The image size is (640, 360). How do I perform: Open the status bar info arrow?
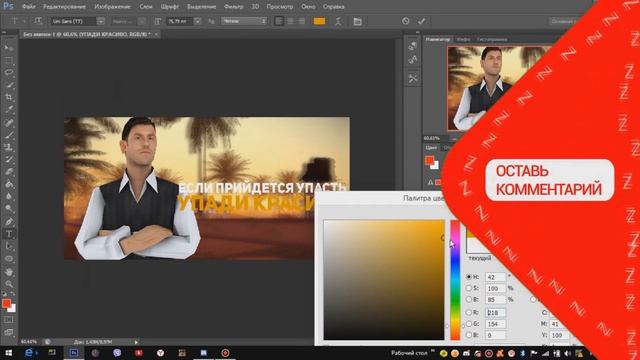coord(136,342)
